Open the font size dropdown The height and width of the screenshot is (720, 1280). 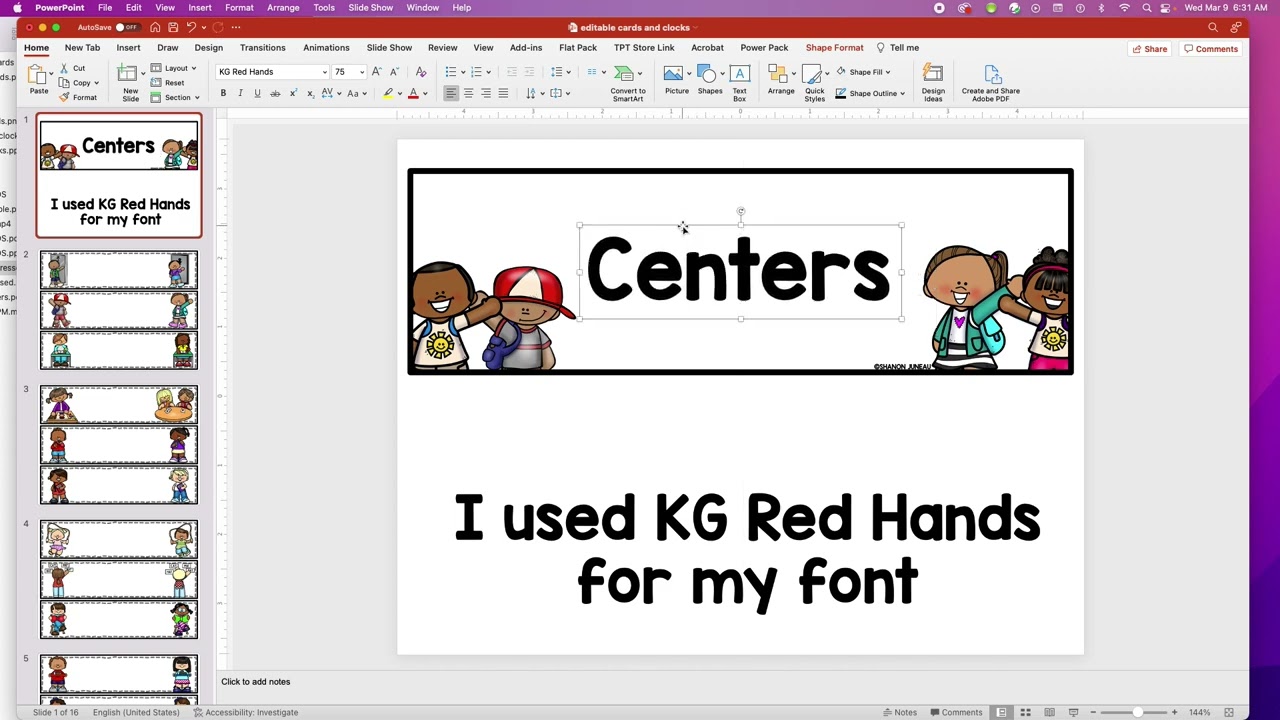tap(362, 72)
